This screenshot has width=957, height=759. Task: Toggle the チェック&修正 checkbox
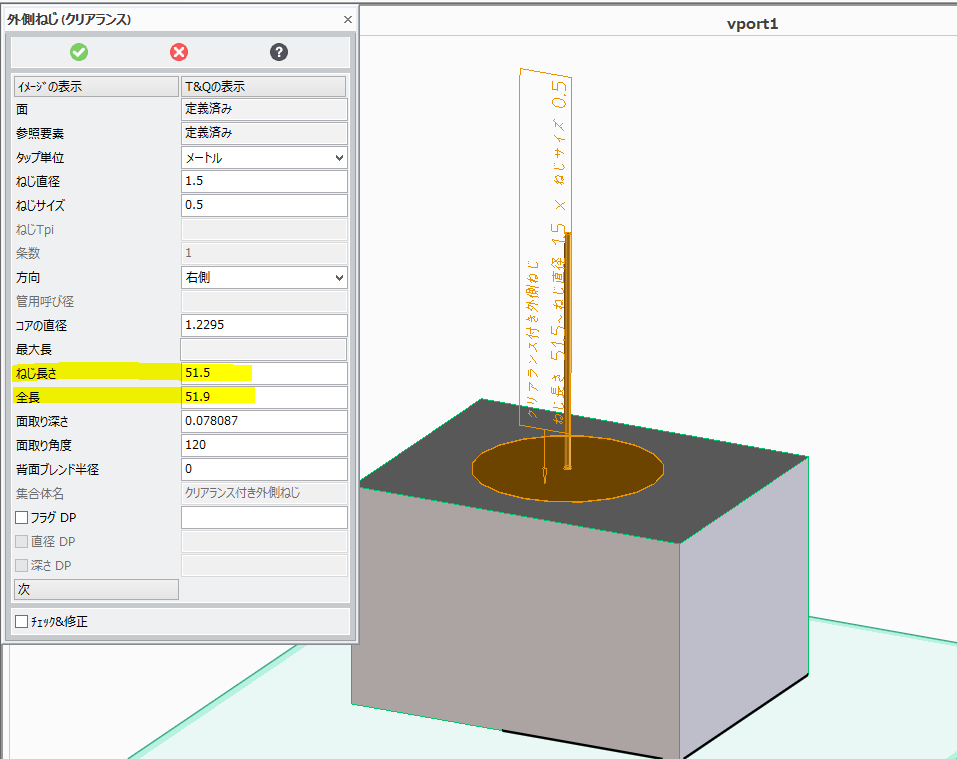click(x=22, y=622)
